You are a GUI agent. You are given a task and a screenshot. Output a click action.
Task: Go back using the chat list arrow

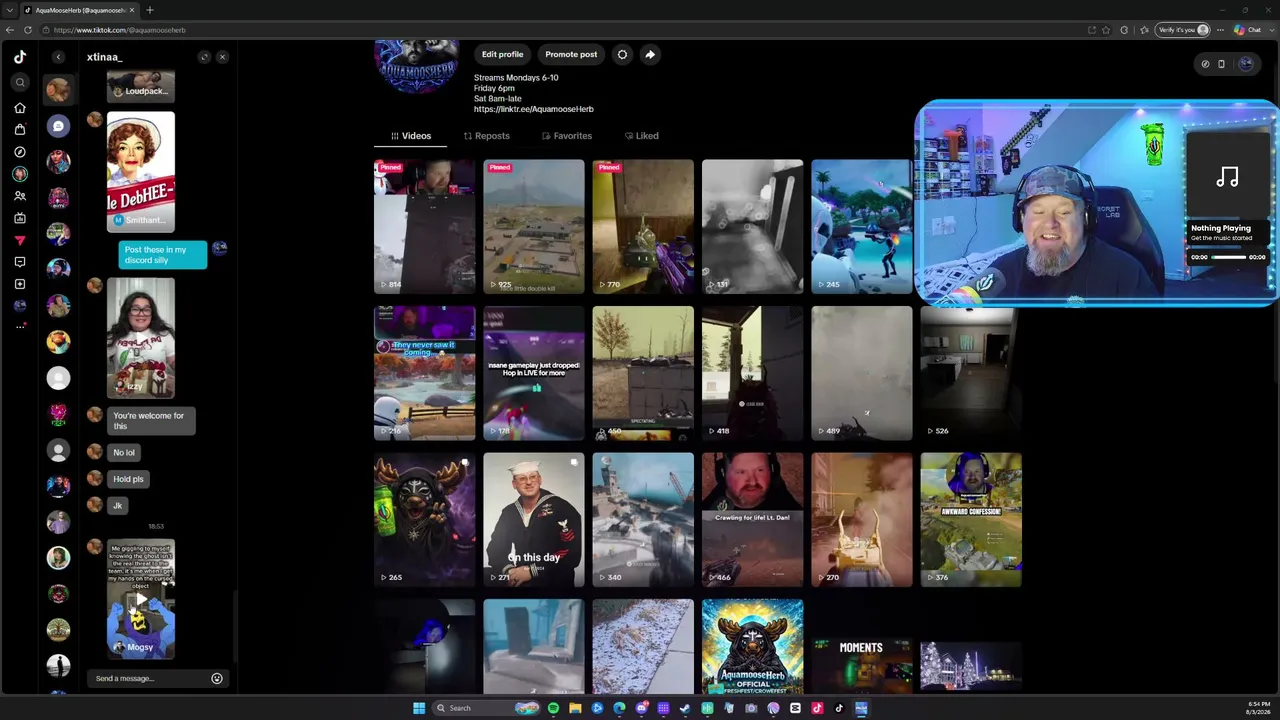pyautogui.click(x=58, y=57)
